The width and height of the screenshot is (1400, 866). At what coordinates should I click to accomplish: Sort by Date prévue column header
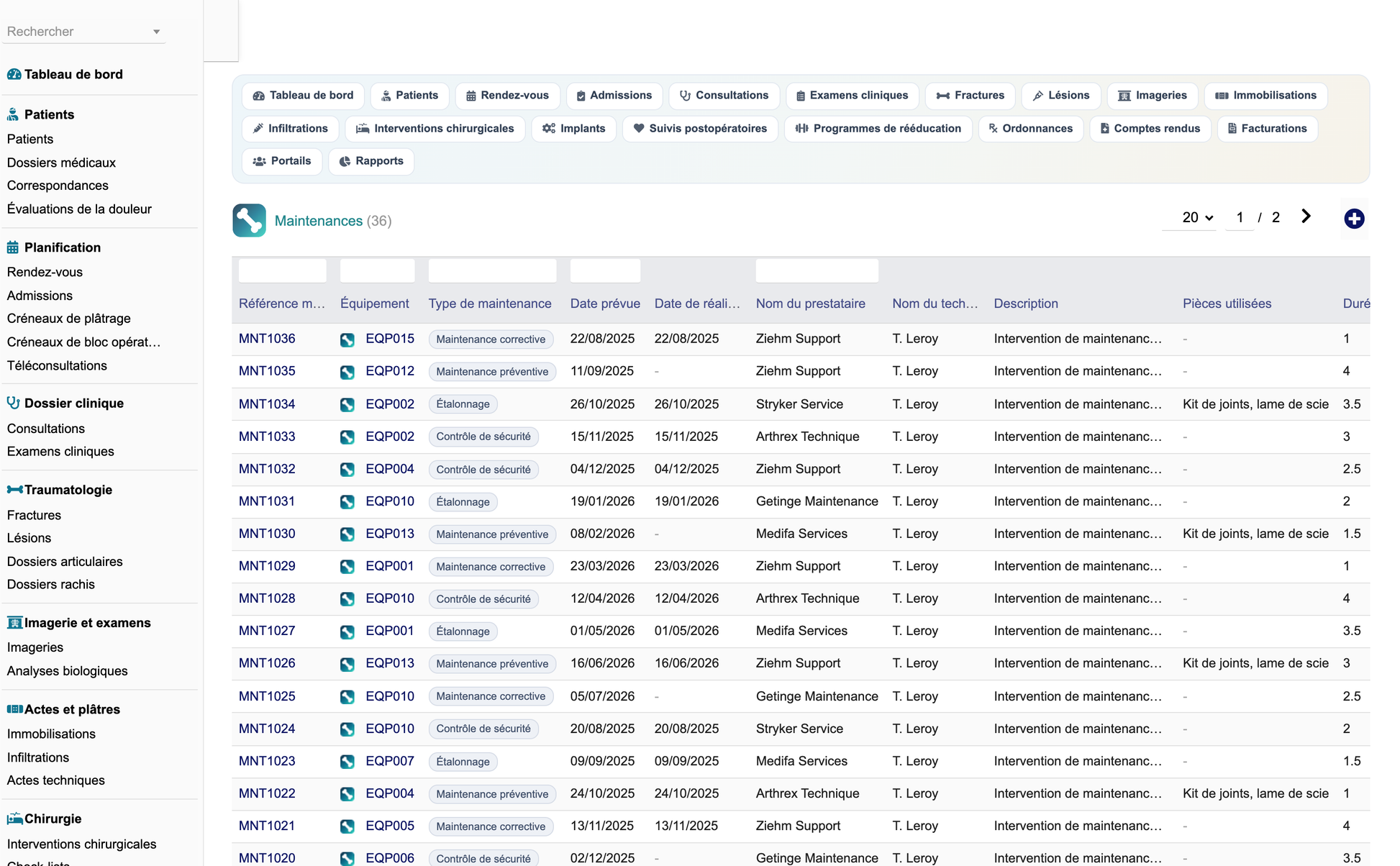605,304
